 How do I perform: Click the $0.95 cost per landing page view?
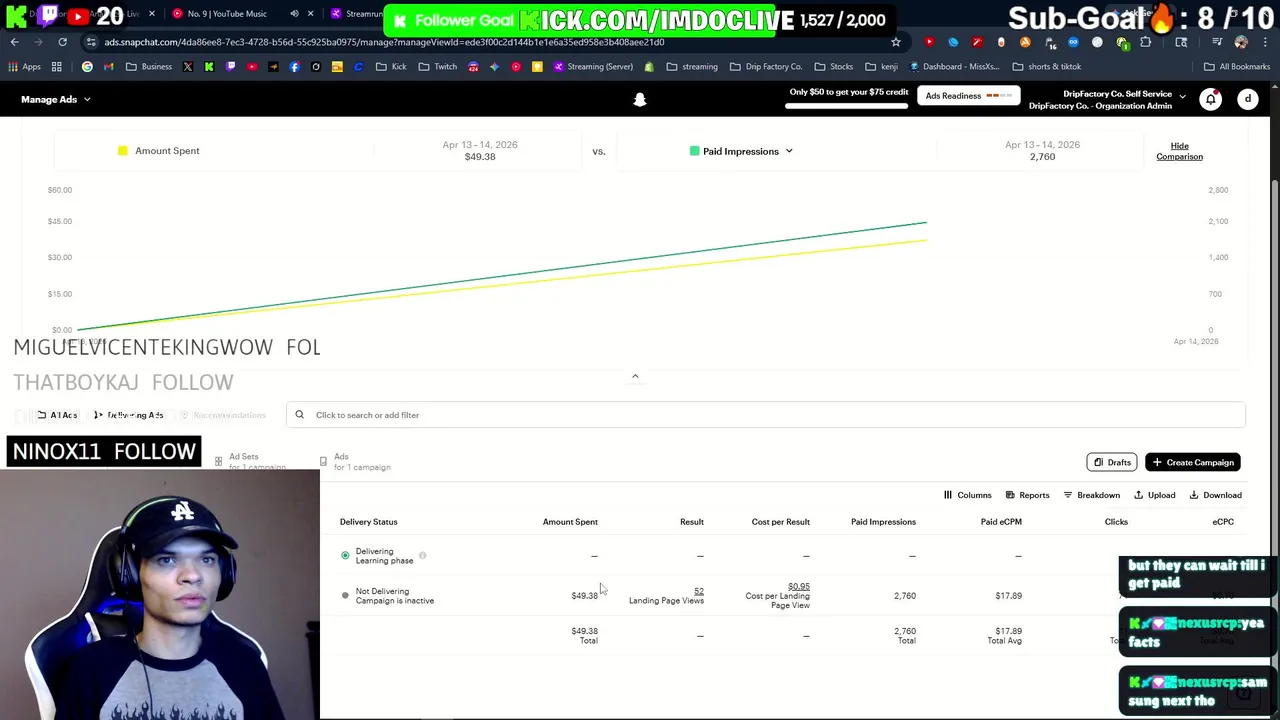[799, 587]
